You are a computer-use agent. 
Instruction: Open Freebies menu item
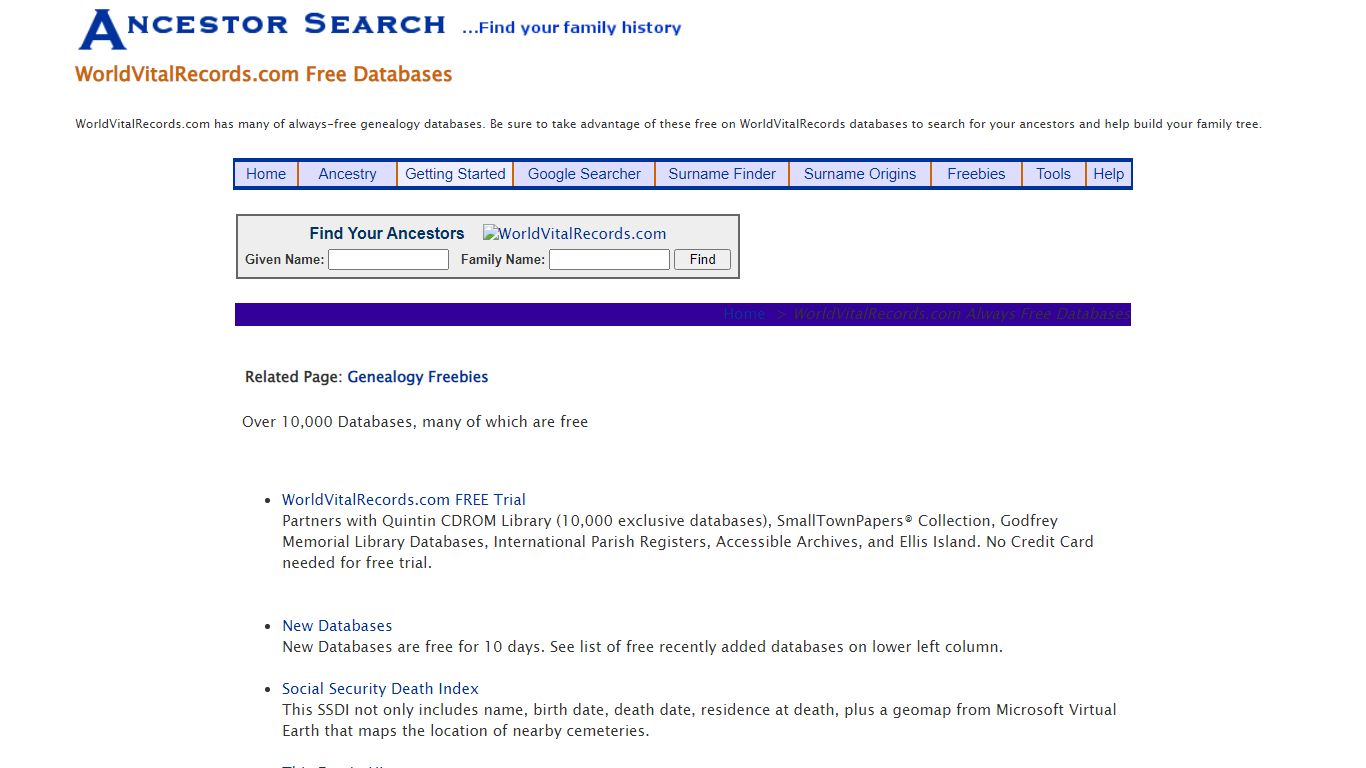(x=976, y=174)
